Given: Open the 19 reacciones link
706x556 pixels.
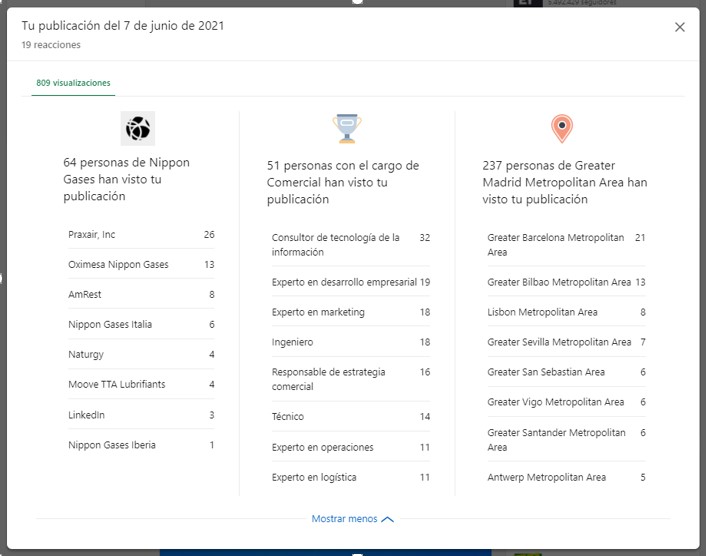Looking at the screenshot, I should (51, 45).
